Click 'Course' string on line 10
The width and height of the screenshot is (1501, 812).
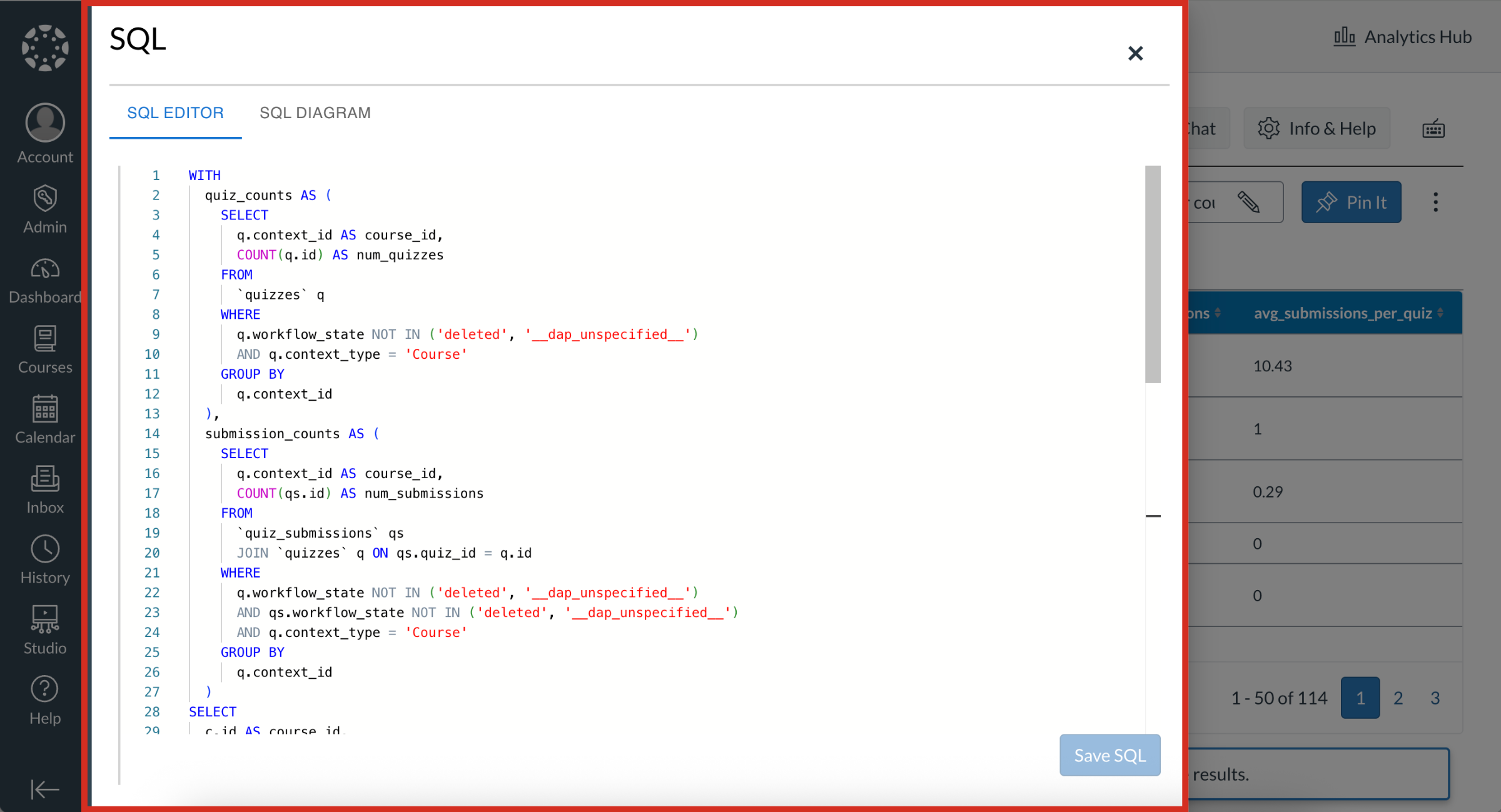[436, 354]
